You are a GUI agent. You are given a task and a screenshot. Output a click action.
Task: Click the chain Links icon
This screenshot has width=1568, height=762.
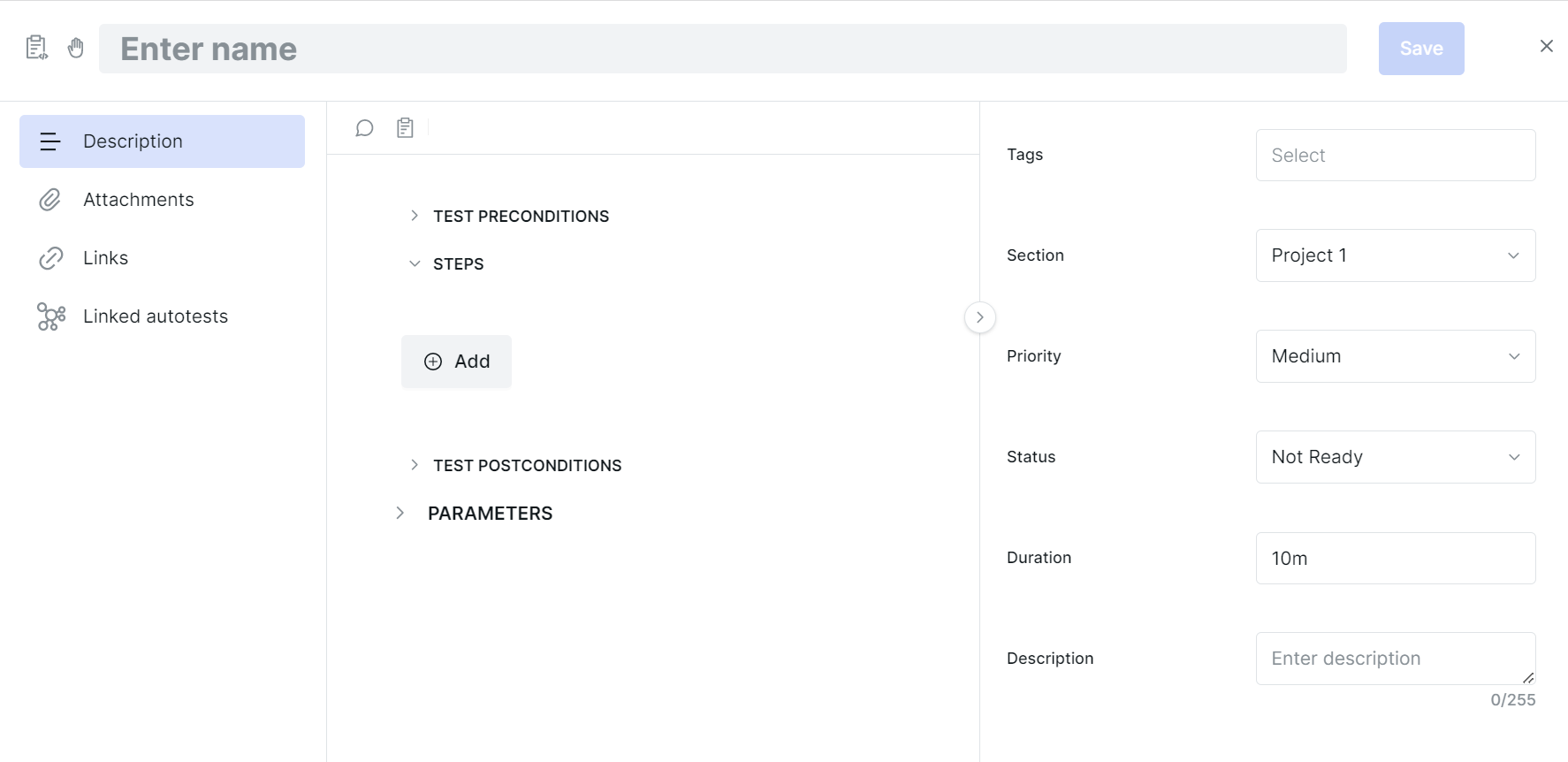pyautogui.click(x=50, y=258)
